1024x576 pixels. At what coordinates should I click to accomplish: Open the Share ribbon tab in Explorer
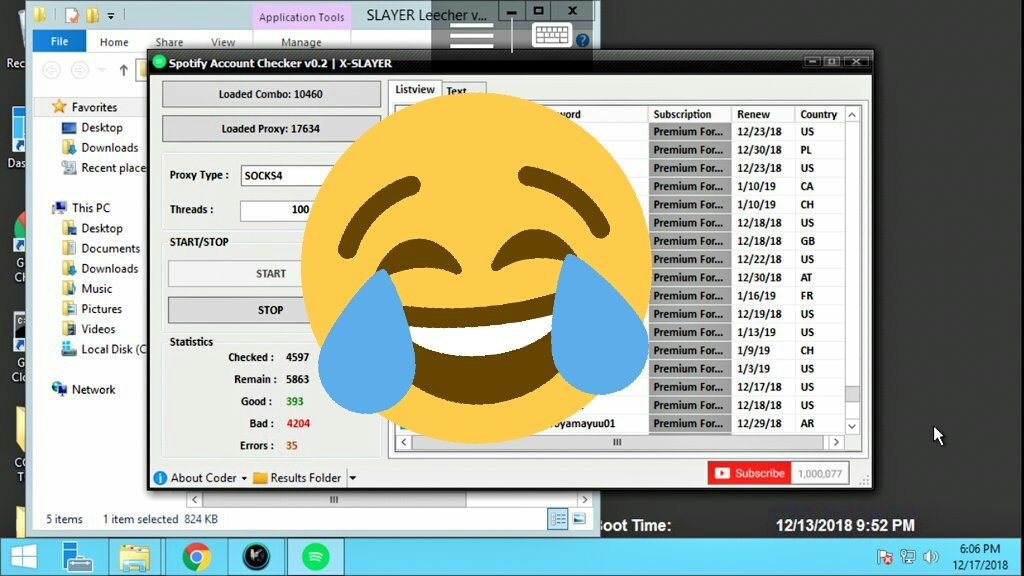tap(169, 42)
